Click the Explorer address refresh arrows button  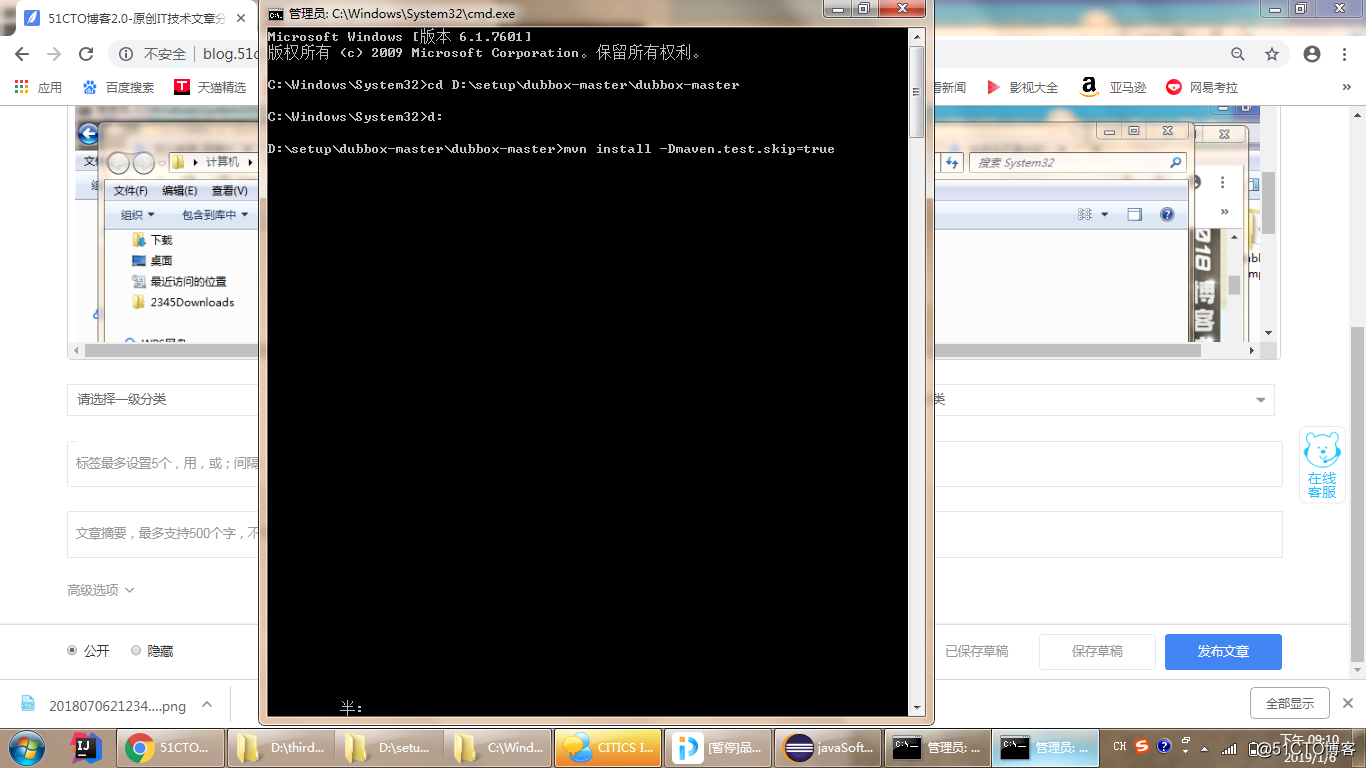point(952,162)
